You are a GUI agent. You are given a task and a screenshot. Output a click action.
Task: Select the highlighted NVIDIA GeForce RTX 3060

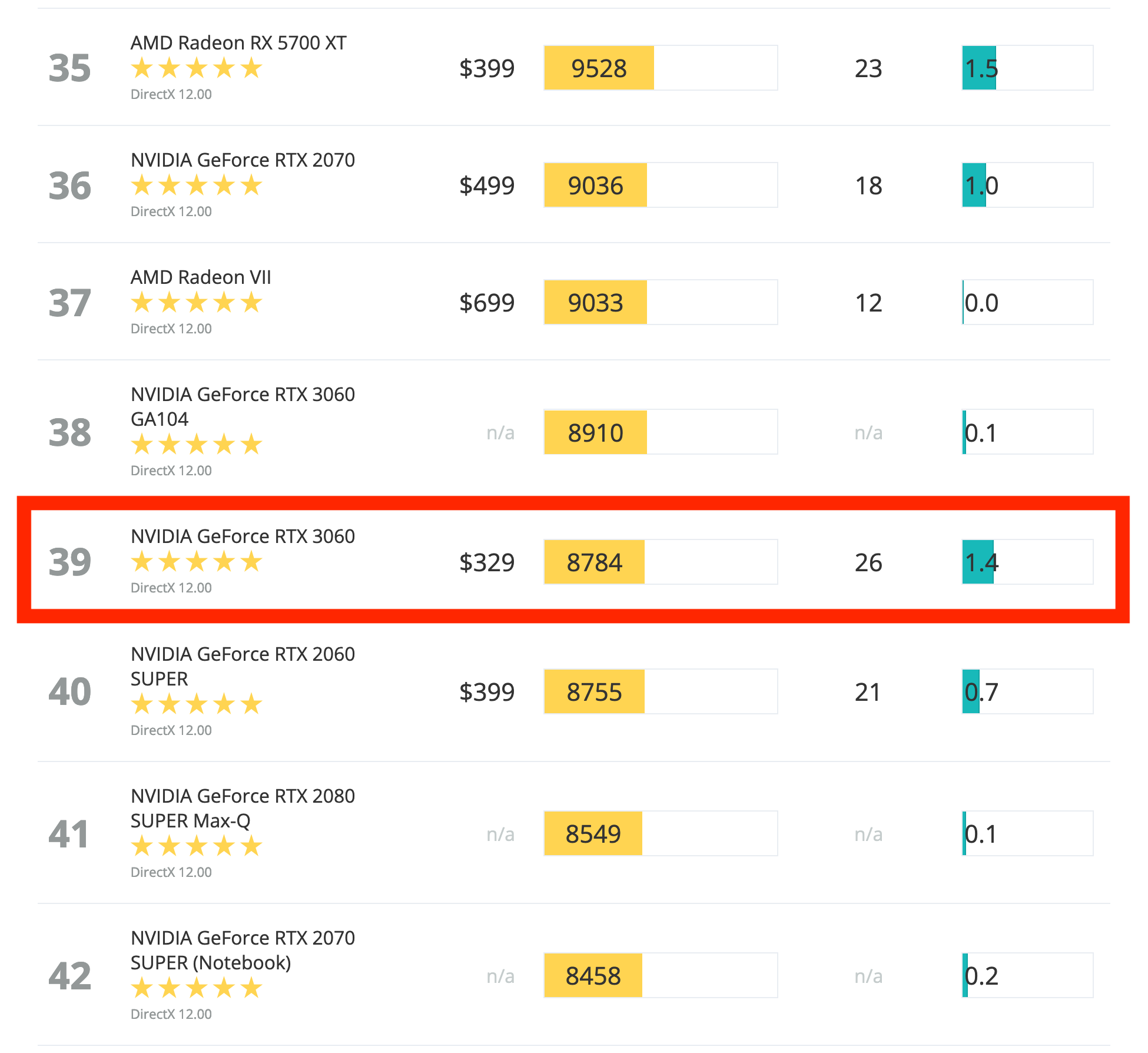(x=243, y=537)
